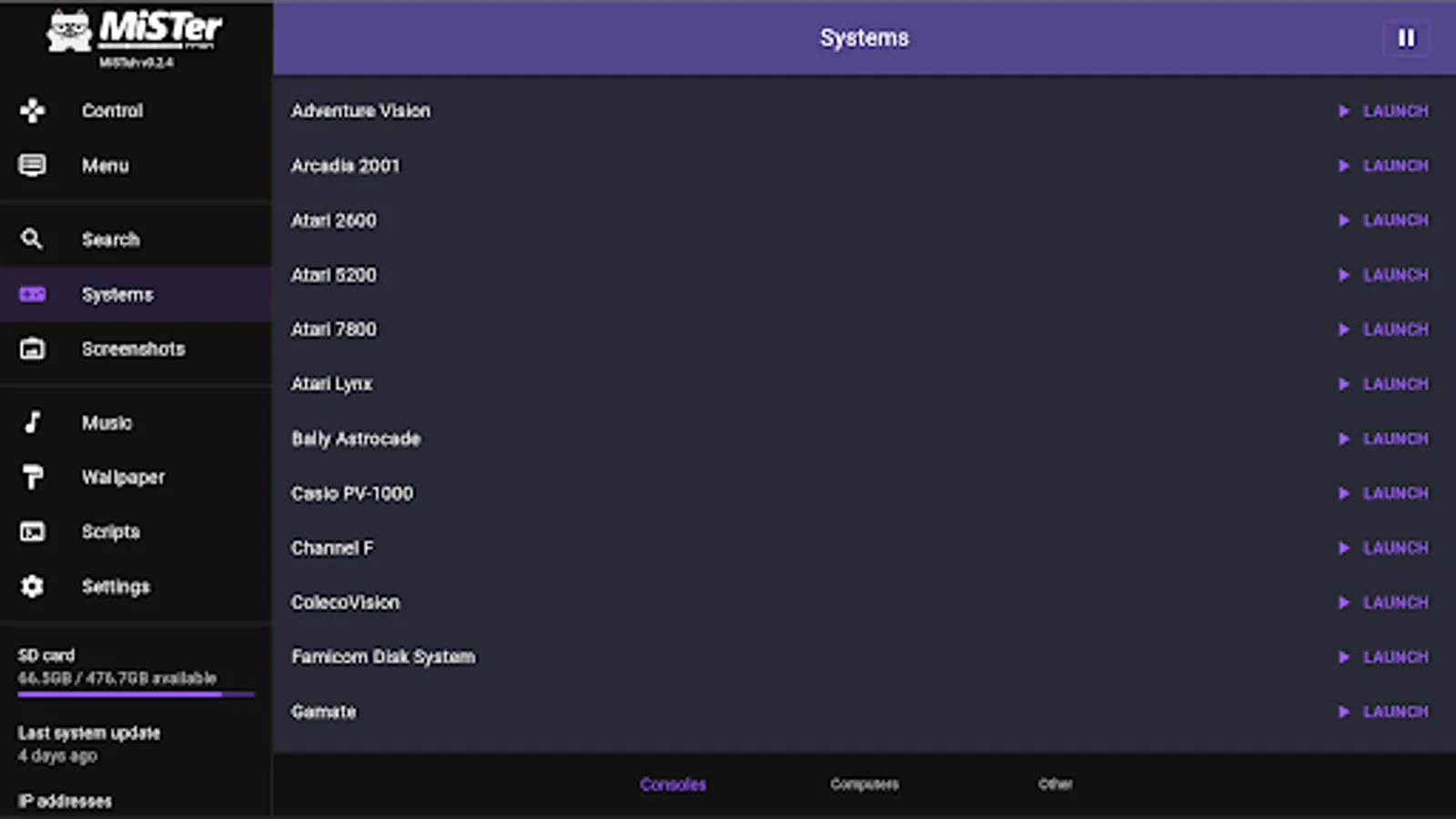1456x819 pixels.
Task: Open the Other systems tab
Action: [x=1055, y=784]
